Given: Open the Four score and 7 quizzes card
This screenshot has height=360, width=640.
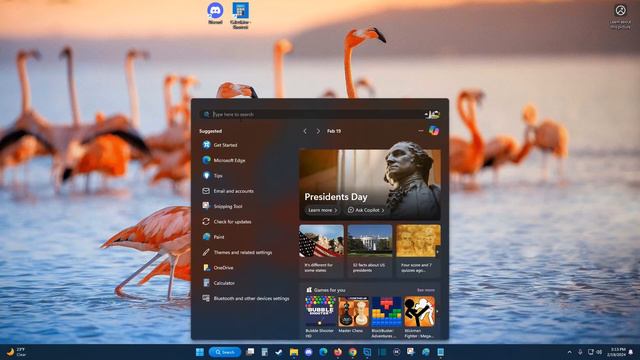Looking at the screenshot, I should 418,250.
